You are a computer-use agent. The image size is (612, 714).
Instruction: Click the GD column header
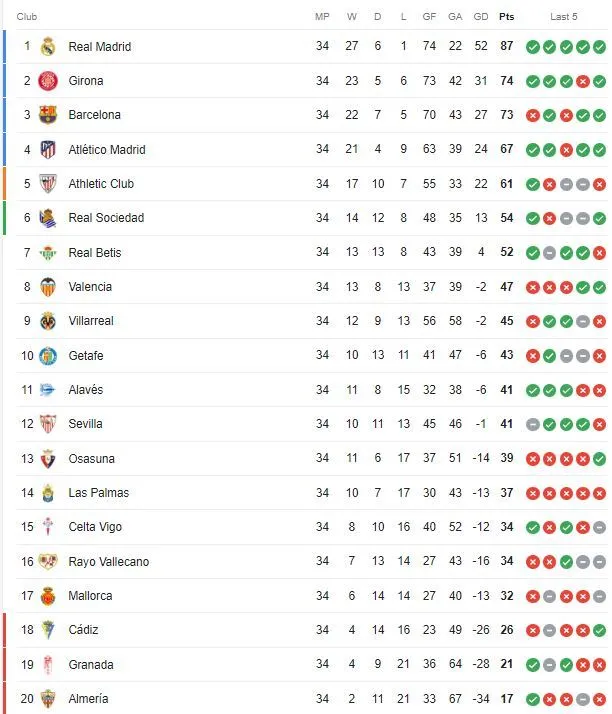pyautogui.click(x=481, y=17)
